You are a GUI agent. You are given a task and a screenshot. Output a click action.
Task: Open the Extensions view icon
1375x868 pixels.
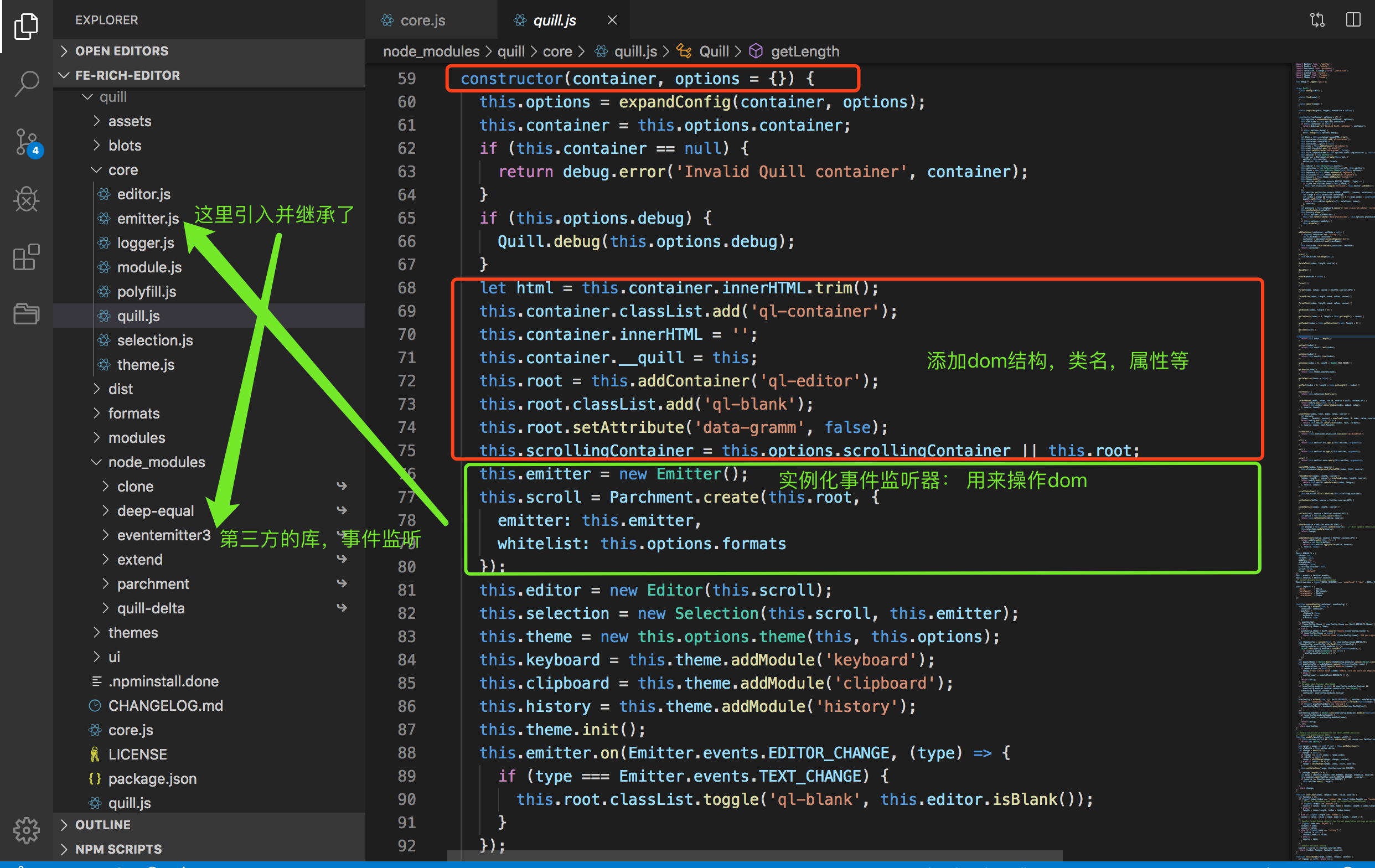click(26, 257)
